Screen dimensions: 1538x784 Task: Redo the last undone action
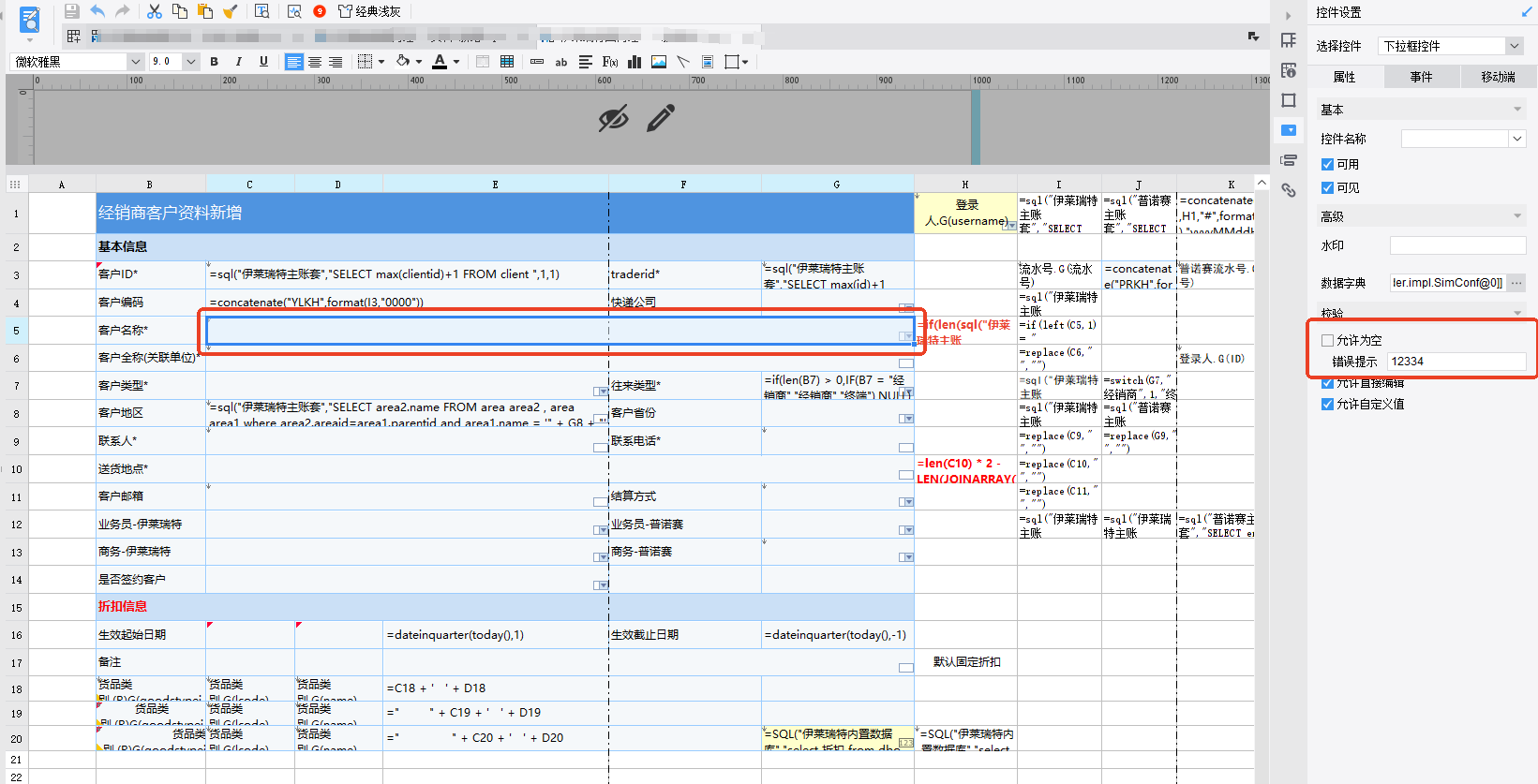pos(122,11)
